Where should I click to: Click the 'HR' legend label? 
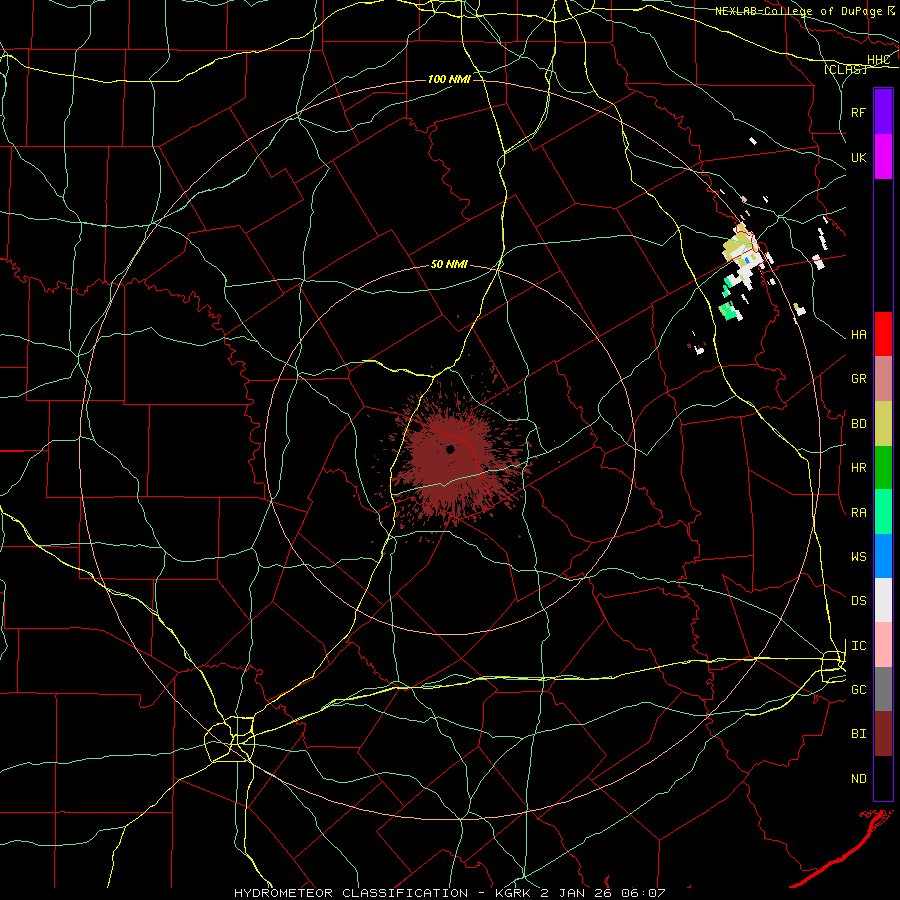(x=858, y=468)
